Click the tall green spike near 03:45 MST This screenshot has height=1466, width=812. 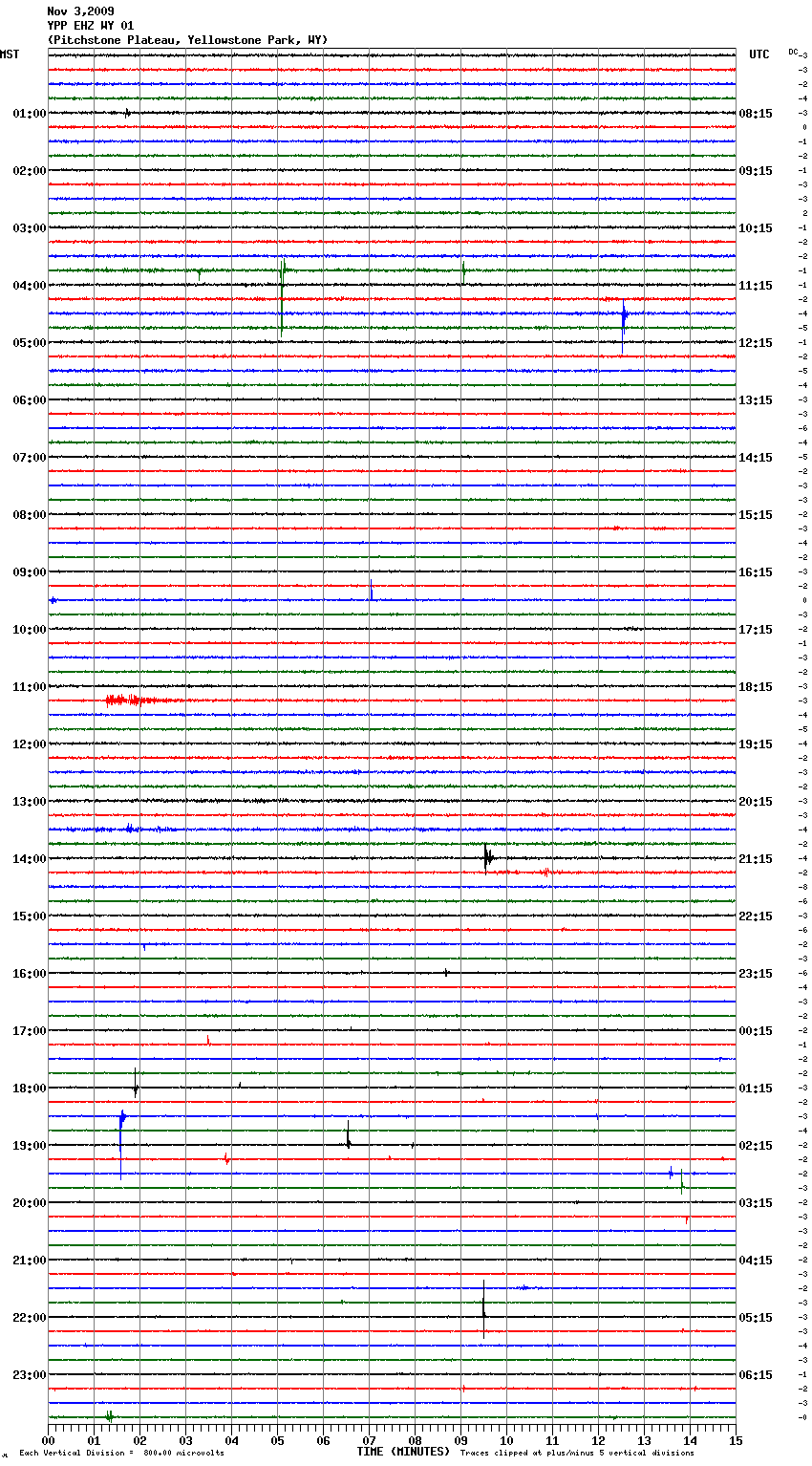[282, 296]
